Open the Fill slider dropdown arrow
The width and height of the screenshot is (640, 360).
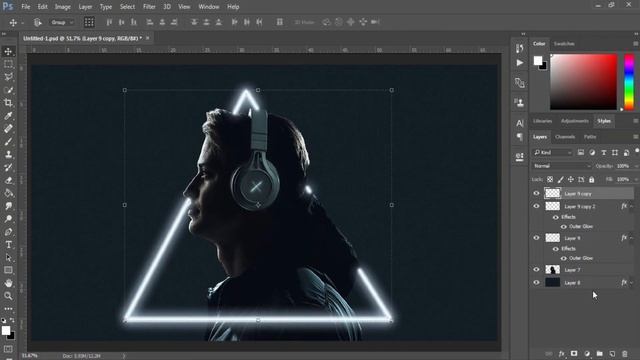tap(636, 180)
